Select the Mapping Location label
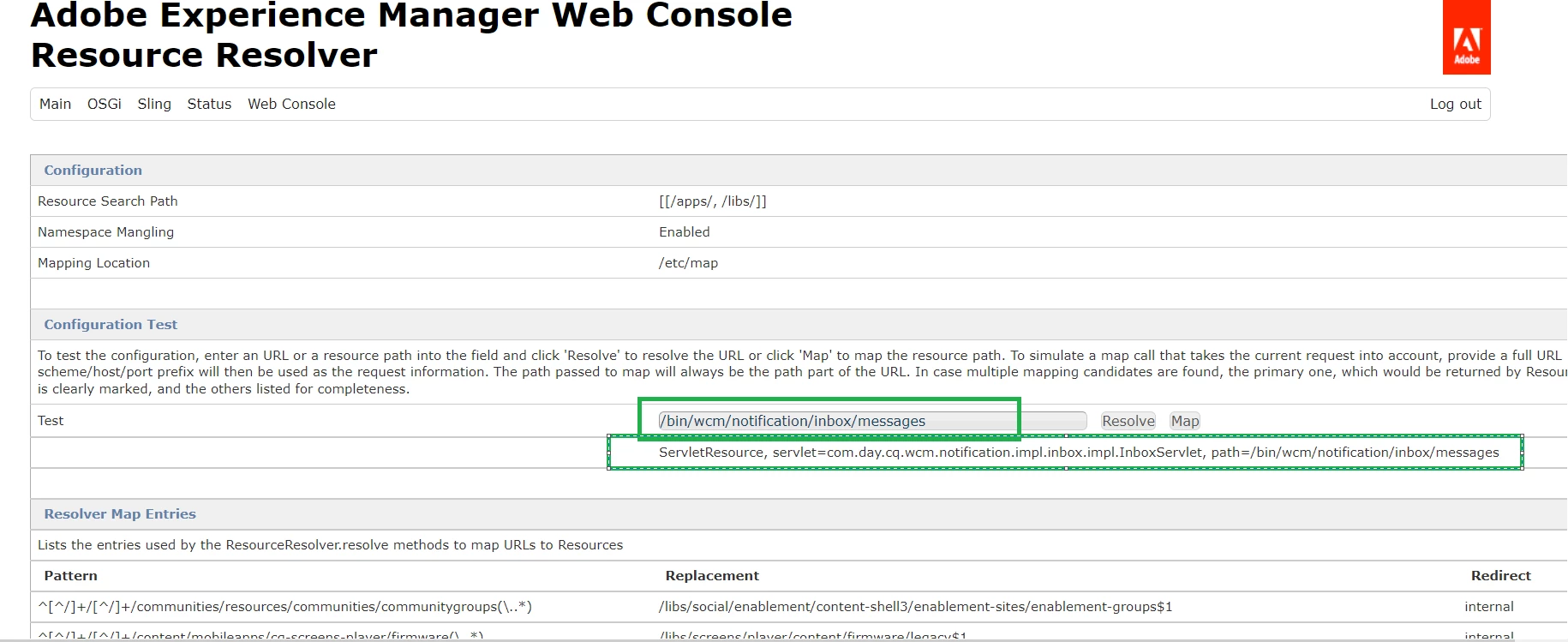The height and width of the screenshot is (642, 1568). point(93,263)
